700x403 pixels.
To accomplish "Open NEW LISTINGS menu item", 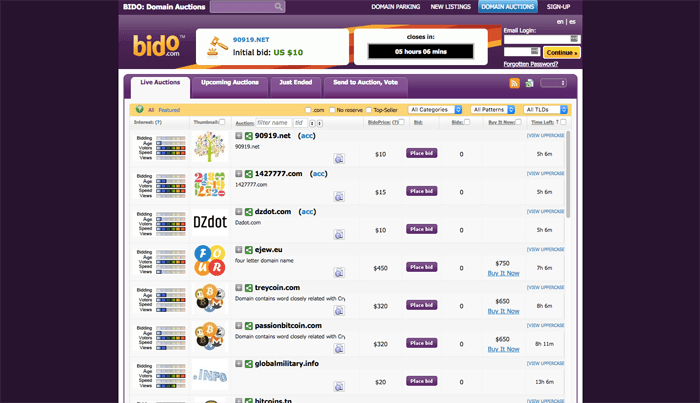I will 450,7.
